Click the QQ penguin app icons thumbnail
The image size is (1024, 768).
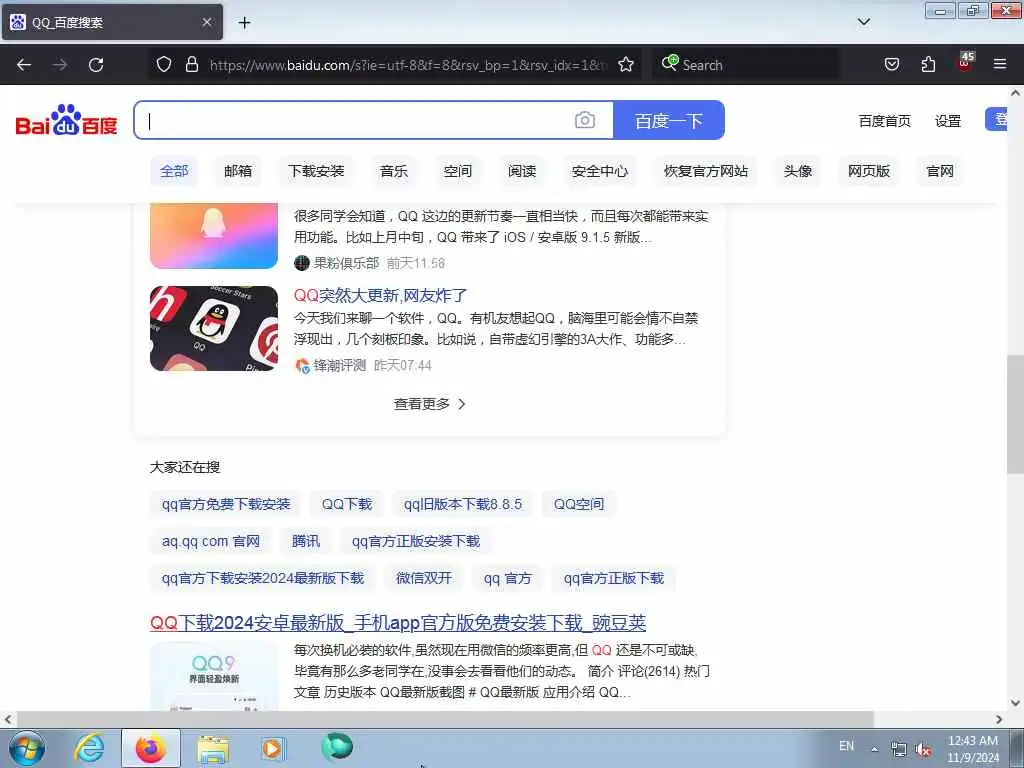point(214,328)
